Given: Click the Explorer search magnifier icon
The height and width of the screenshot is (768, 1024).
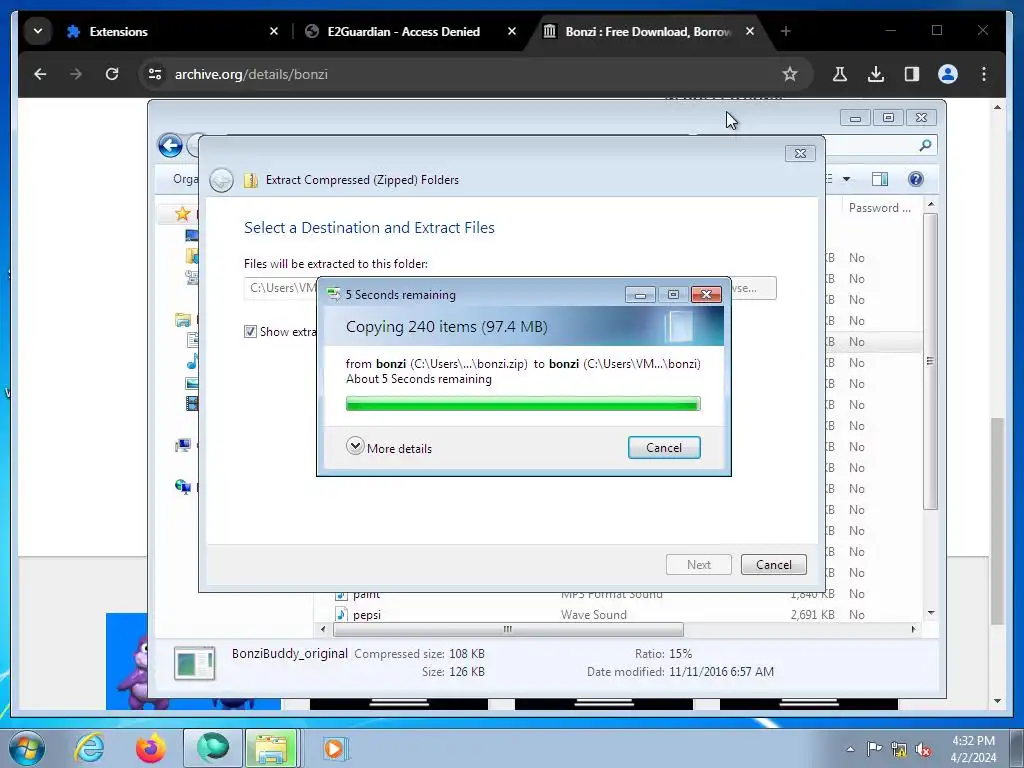Looking at the screenshot, I should [925, 145].
